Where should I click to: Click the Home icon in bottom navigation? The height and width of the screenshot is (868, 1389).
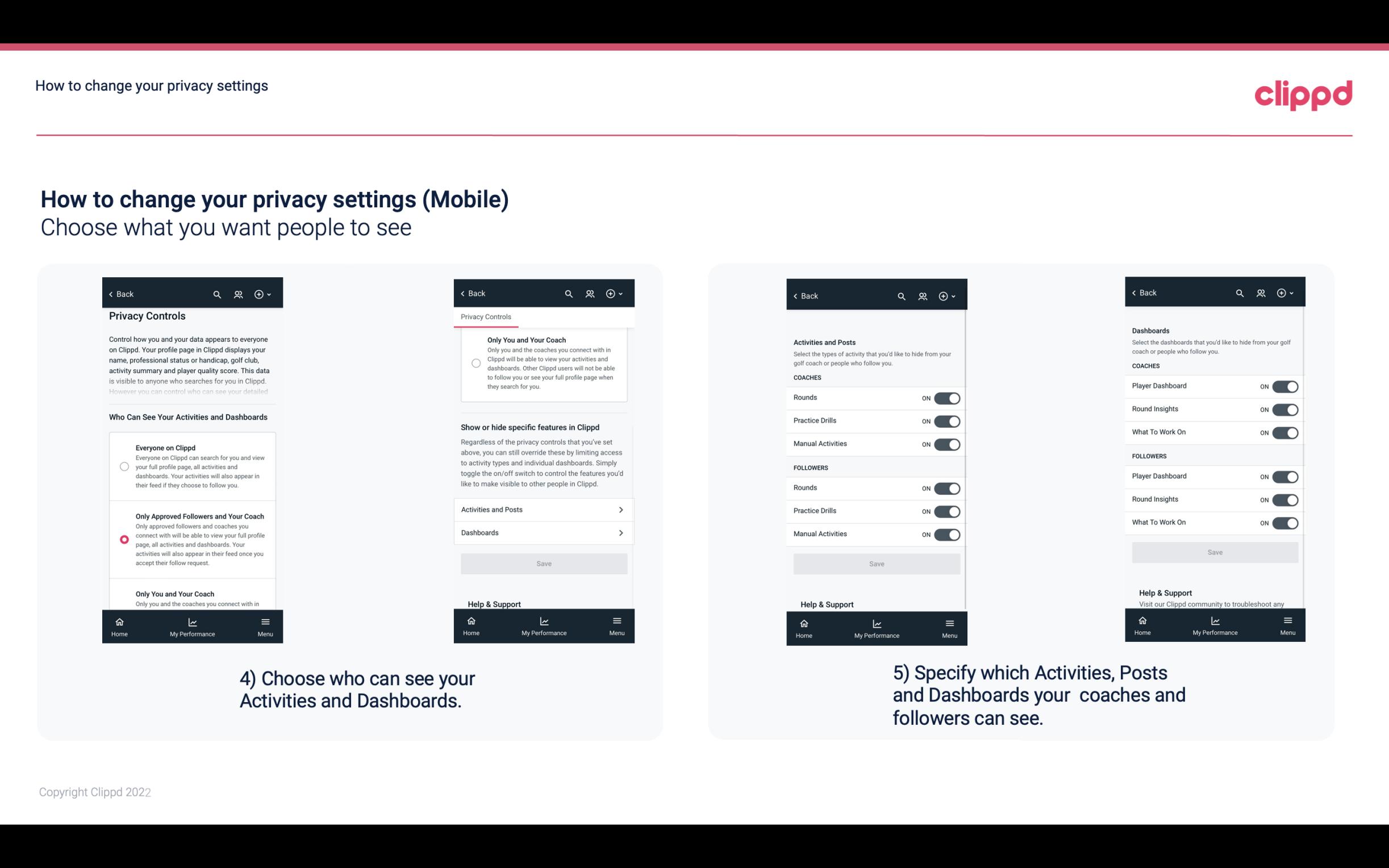click(x=119, y=621)
